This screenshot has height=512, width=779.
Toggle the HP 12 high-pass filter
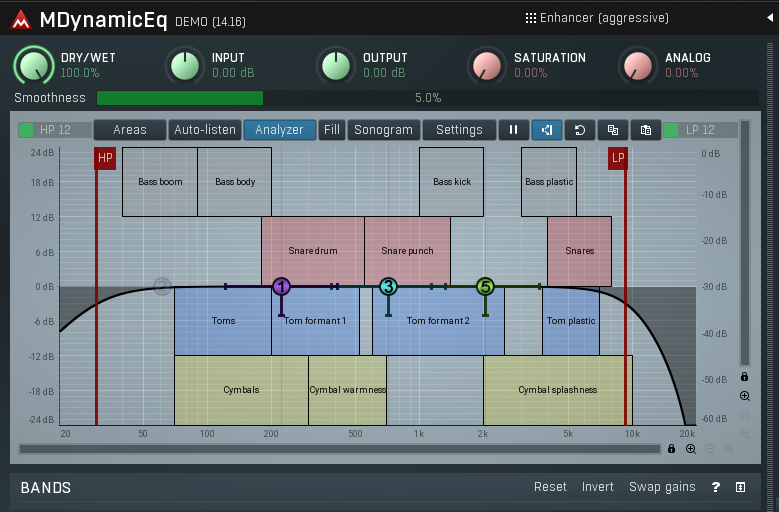pos(55,130)
